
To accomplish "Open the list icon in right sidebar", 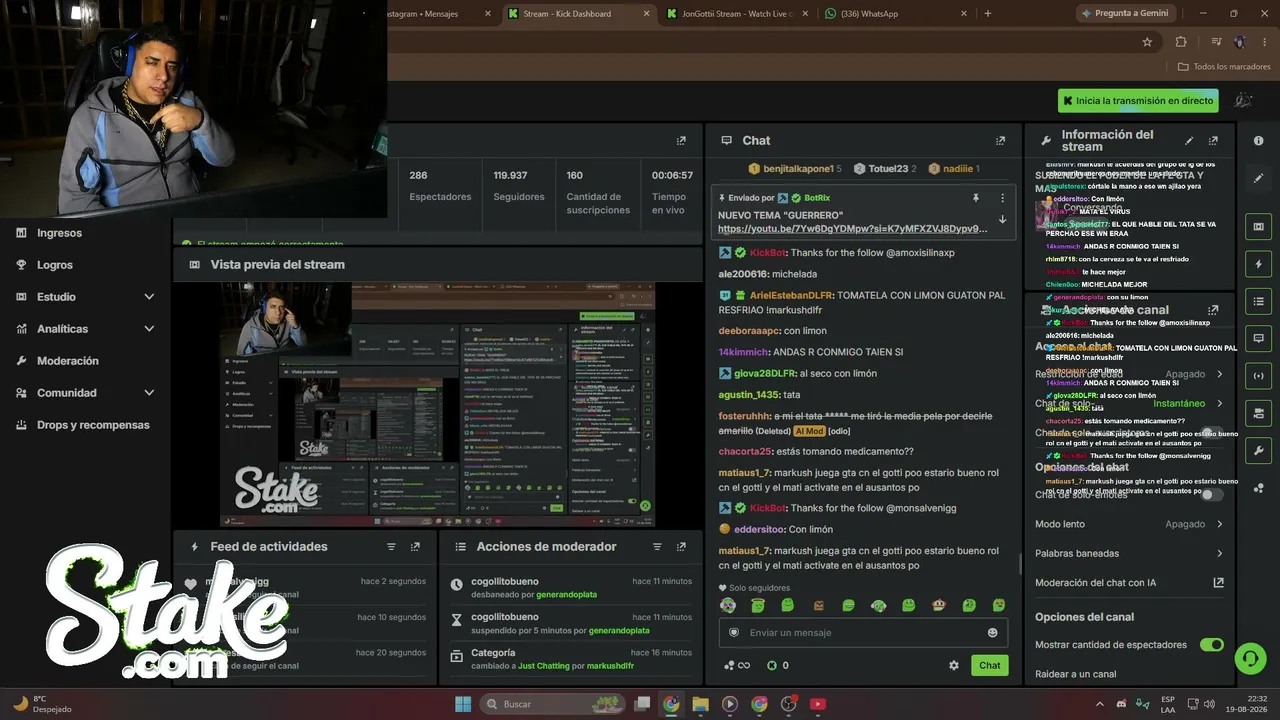I will pos(1258,301).
